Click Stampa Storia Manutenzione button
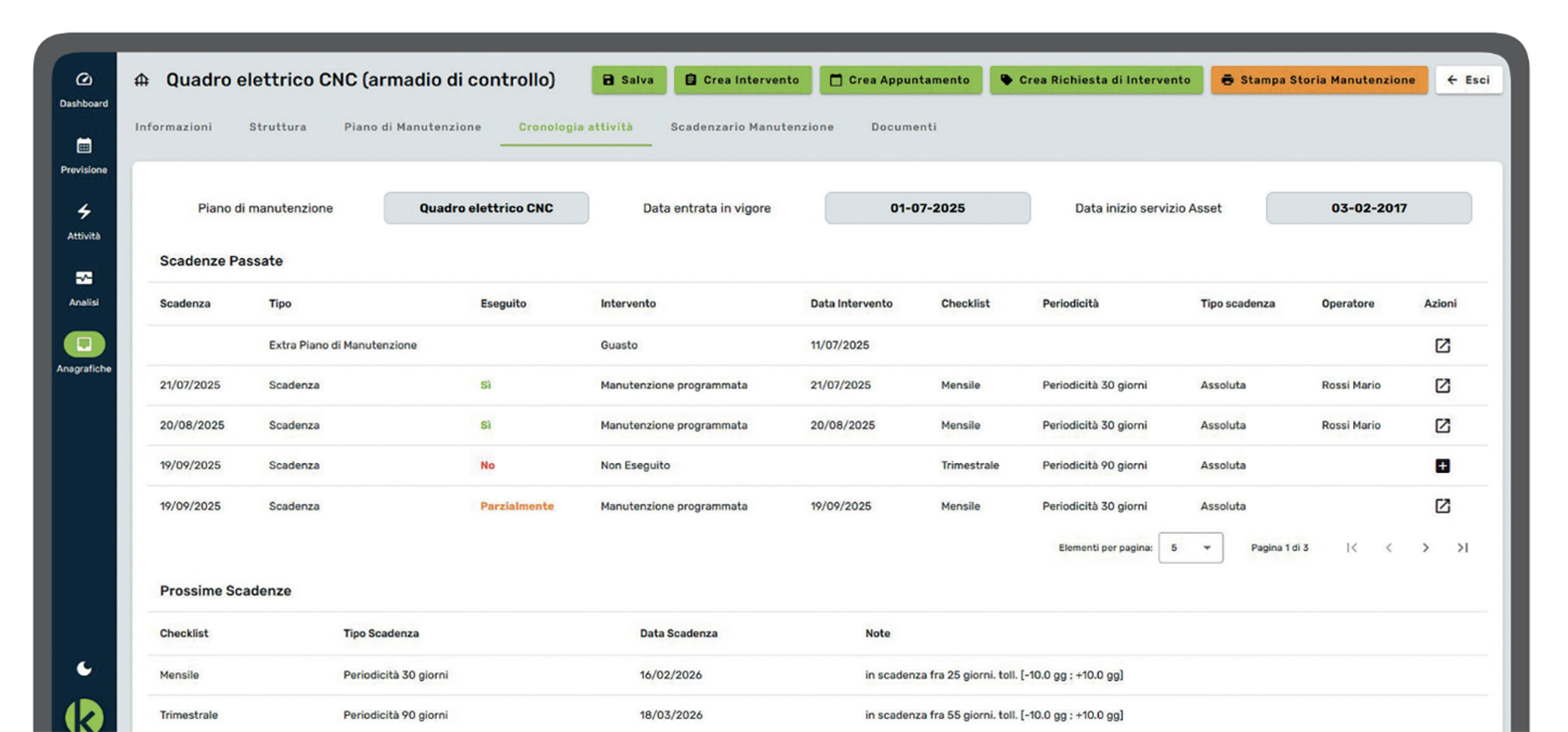 point(1318,80)
